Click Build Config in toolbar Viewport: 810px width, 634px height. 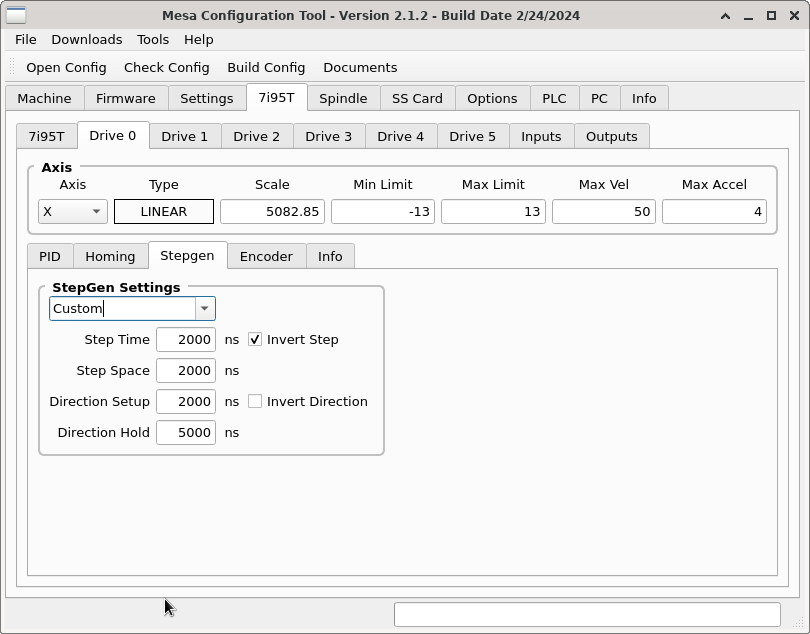coord(266,68)
